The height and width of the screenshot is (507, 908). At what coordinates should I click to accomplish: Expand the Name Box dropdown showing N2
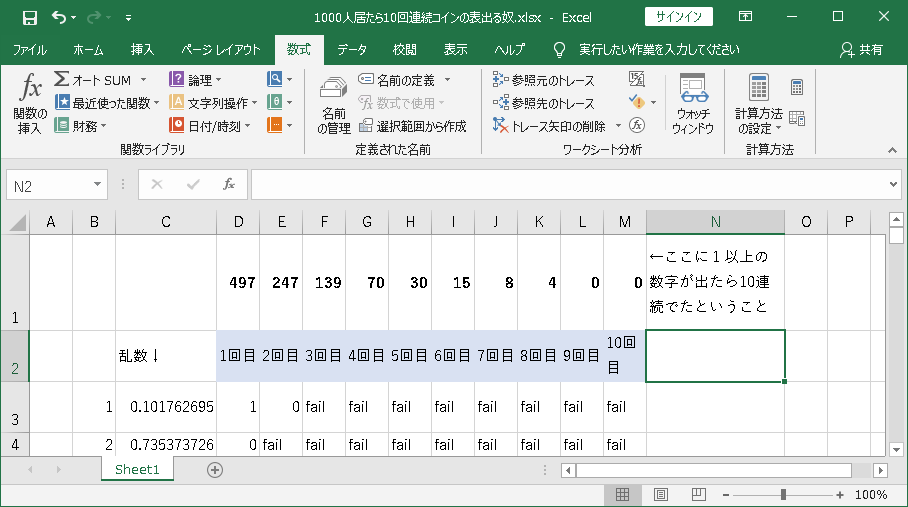[x=98, y=185]
